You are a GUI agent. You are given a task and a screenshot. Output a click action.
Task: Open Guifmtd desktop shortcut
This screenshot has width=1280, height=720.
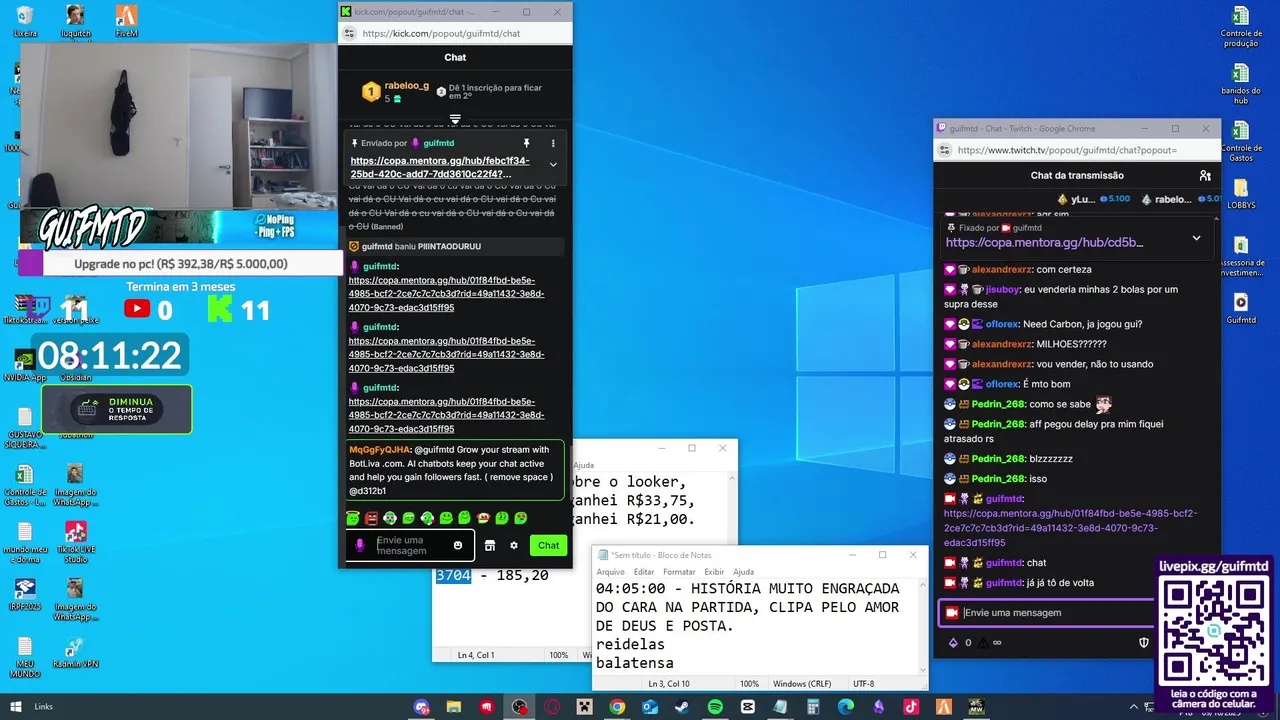pyautogui.click(x=1240, y=307)
